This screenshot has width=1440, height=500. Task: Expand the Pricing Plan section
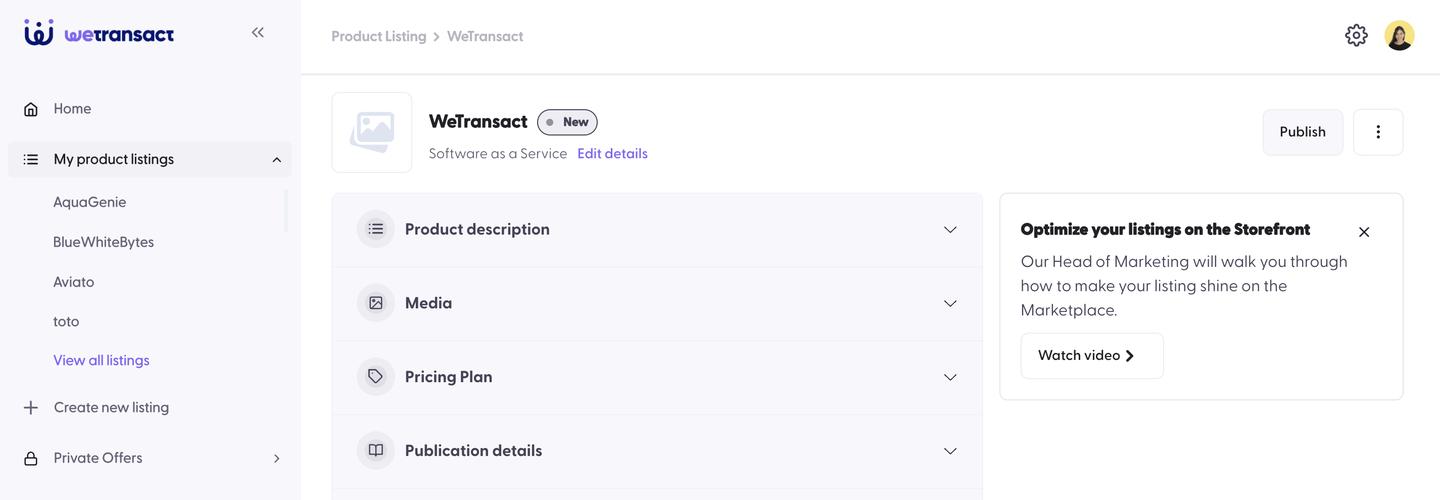pos(950,378)
